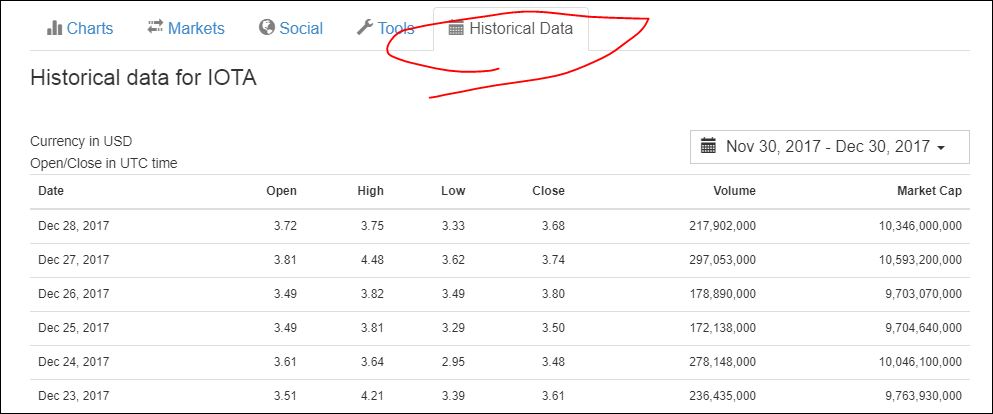Click volume value 172,138,000
This screenshot has height=414, width=993.
tap(723, 328)
